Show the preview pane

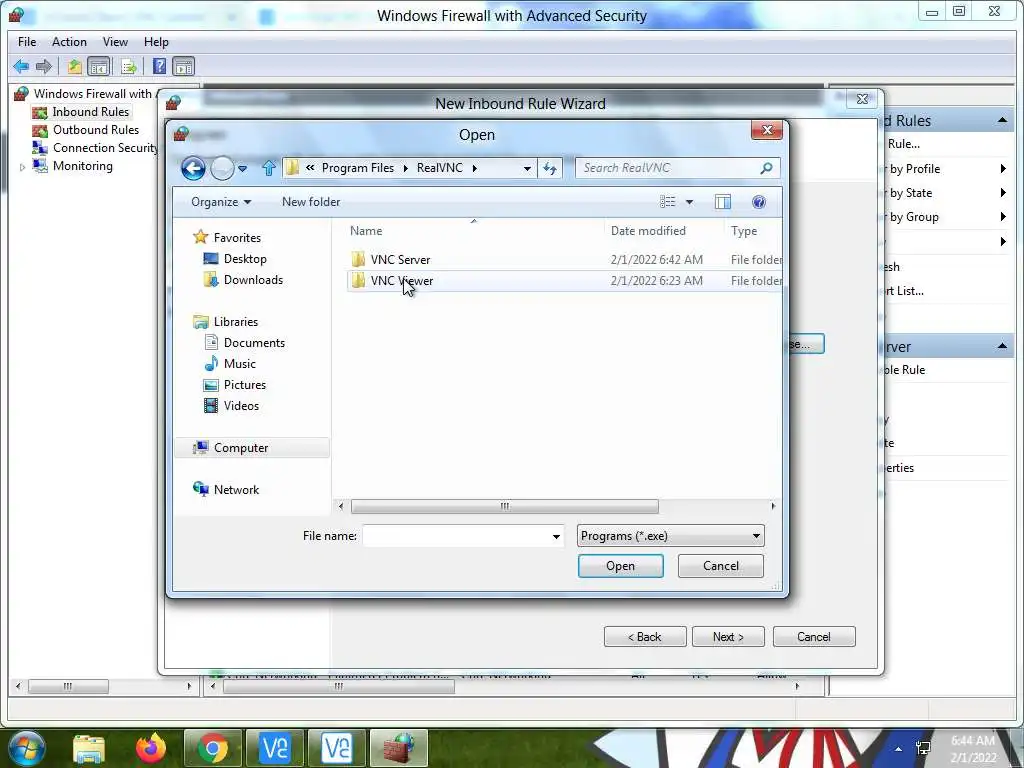click(x=722, y=202)
